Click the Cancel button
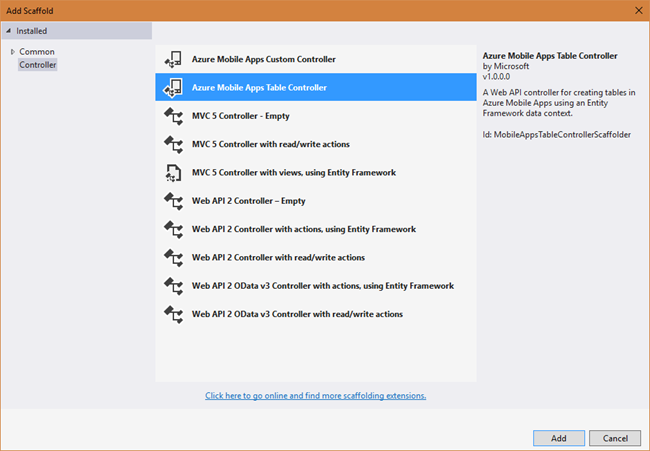Viewport: 650px width, 451px height. pos(615,438)
